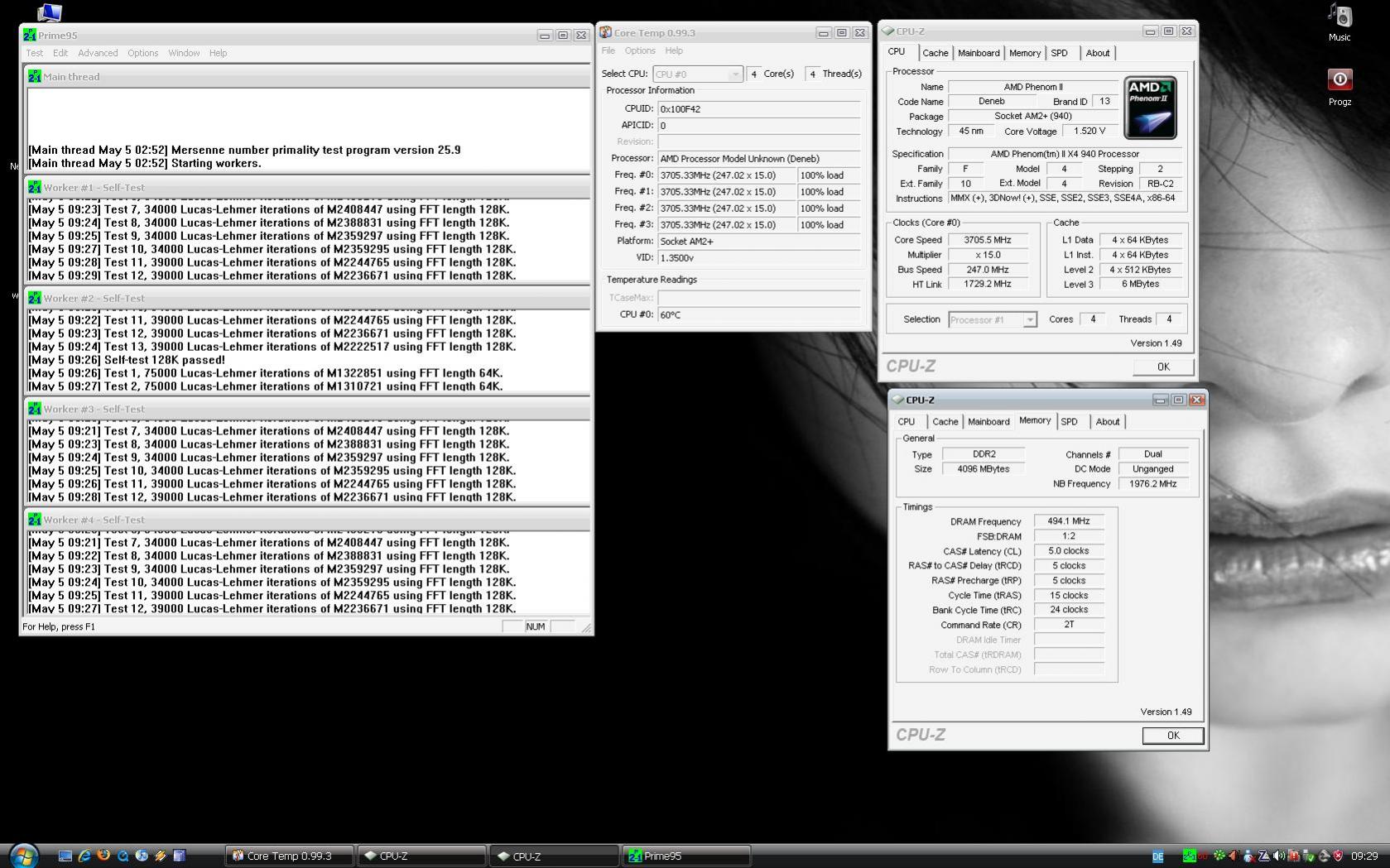Click the Worker #2 sub-window icon
The width and height of the screenshot is (1390, 868).
pos(34,298)
